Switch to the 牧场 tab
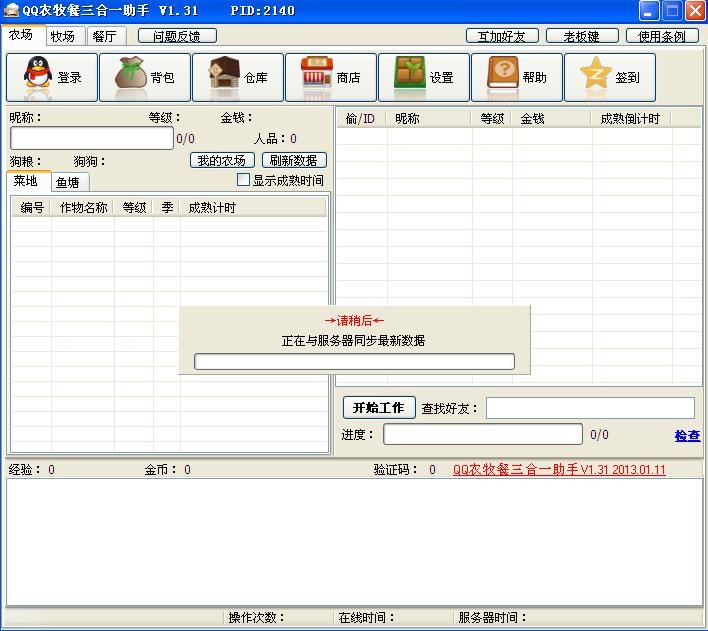708x631 pixels. 62,36
